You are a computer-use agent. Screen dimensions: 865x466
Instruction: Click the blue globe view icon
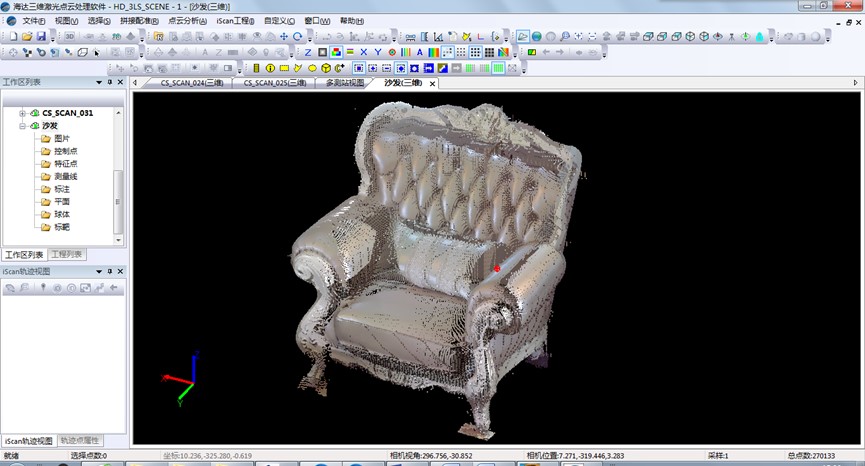[x=537, y=37]
